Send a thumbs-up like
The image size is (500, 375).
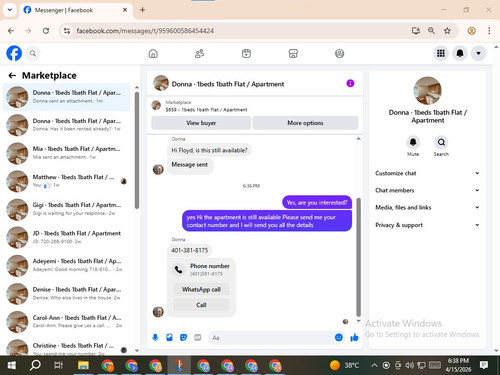pyautogui.click(x=354, y=338)
